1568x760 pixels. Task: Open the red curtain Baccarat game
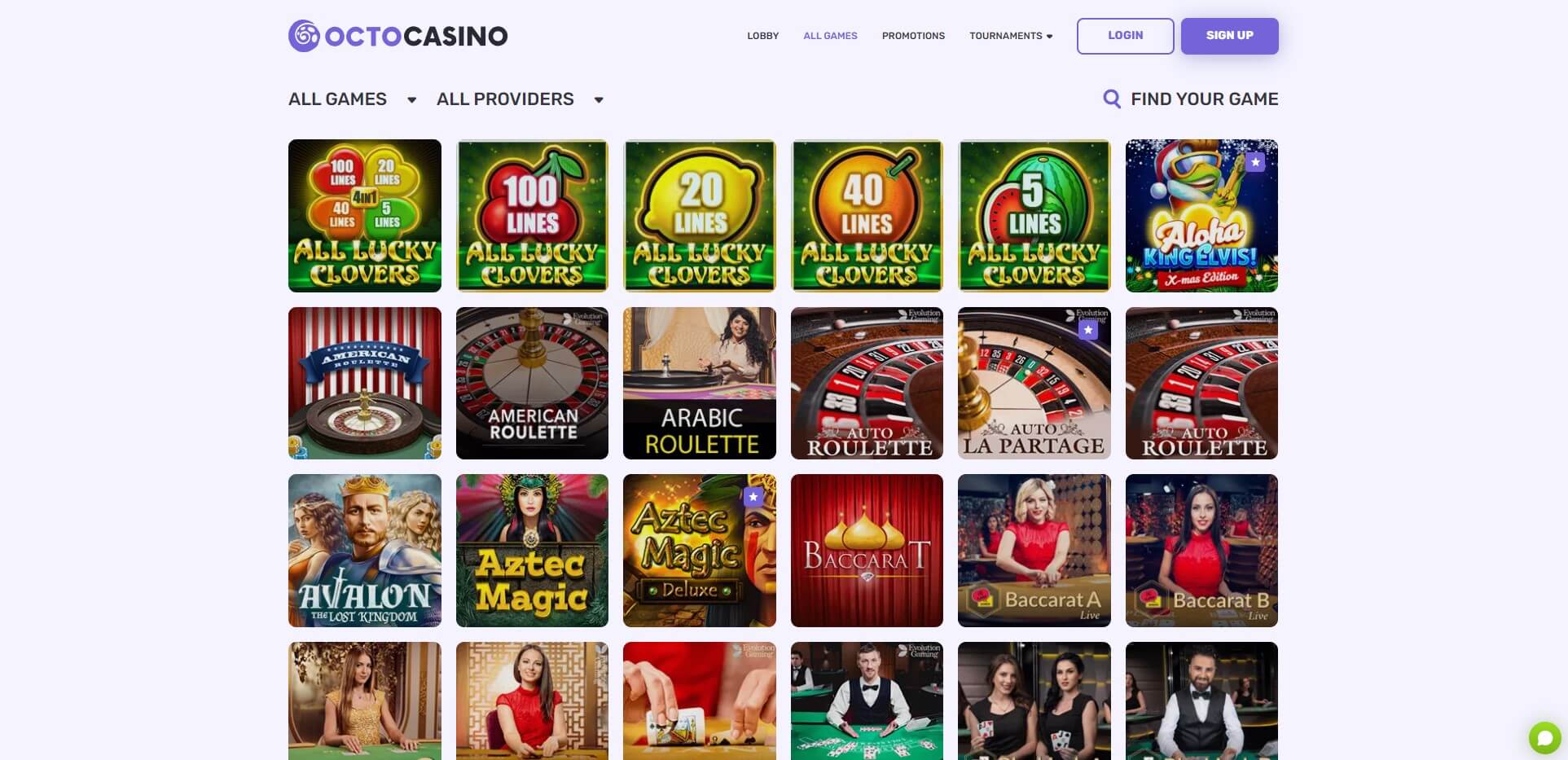click(x=867, y=551)
